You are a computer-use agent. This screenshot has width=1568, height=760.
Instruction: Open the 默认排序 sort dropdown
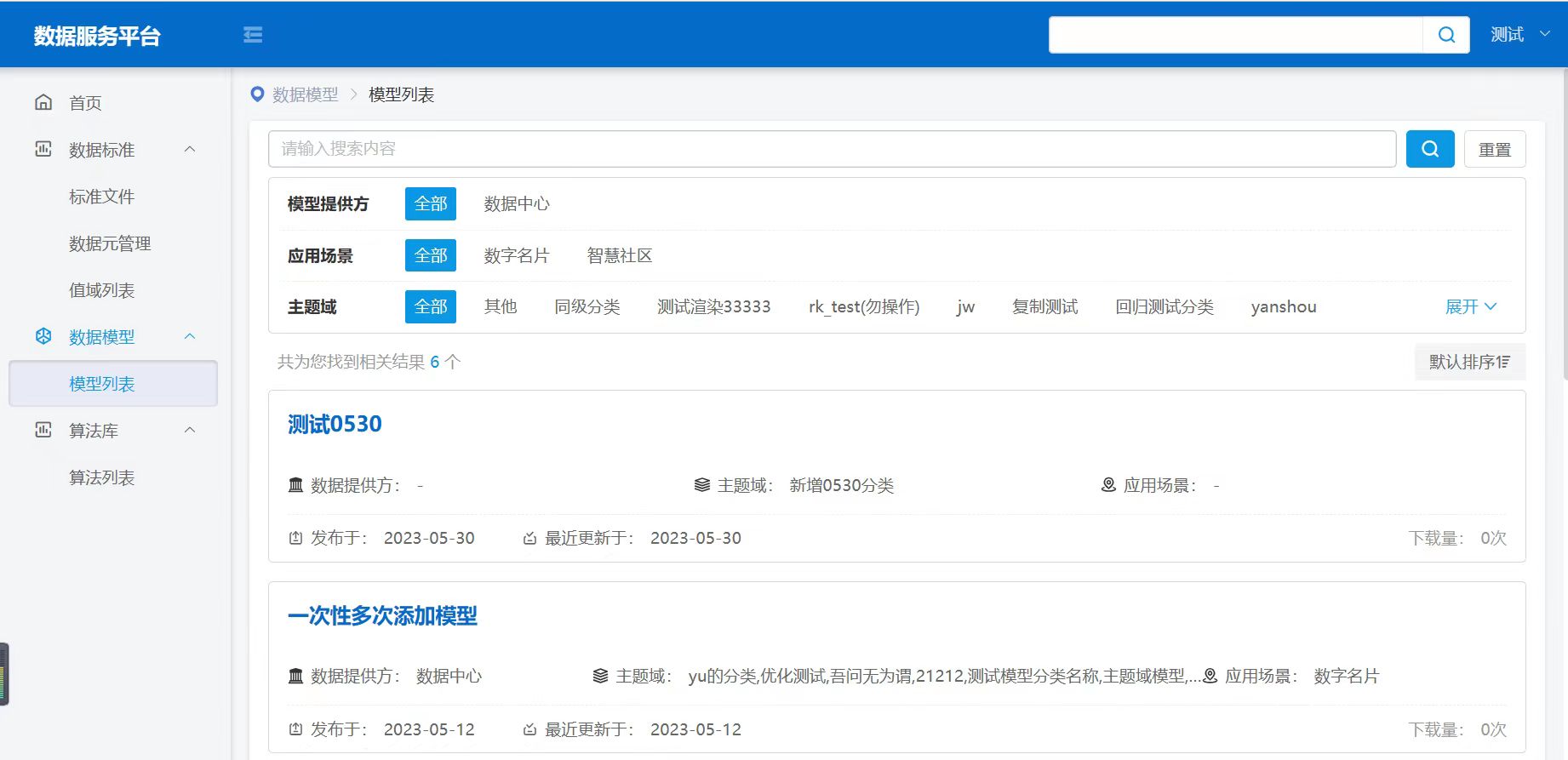click(x=1470, y=362)
